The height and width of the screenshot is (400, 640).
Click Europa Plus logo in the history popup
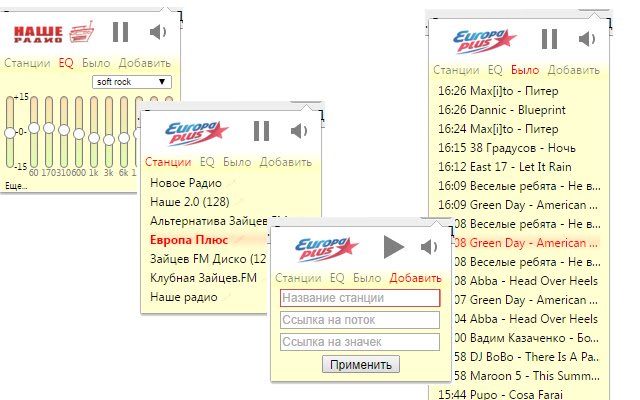point(484,41)
